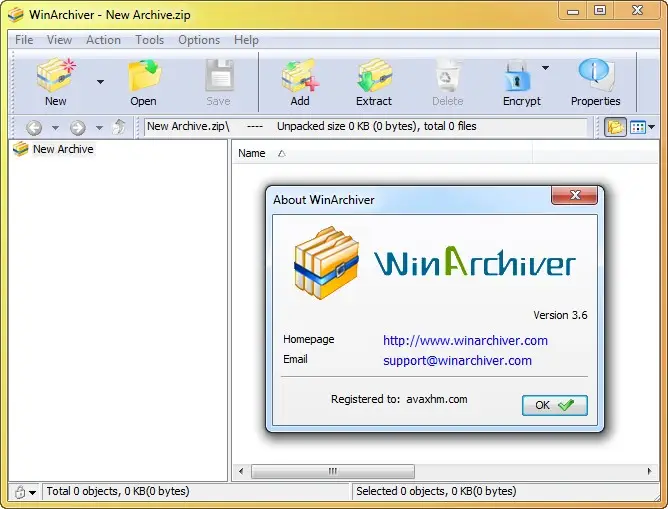Click the greyed Save toolbar icon
The height and width of the screenshot is (509, 668).
[x=219, y=75]
